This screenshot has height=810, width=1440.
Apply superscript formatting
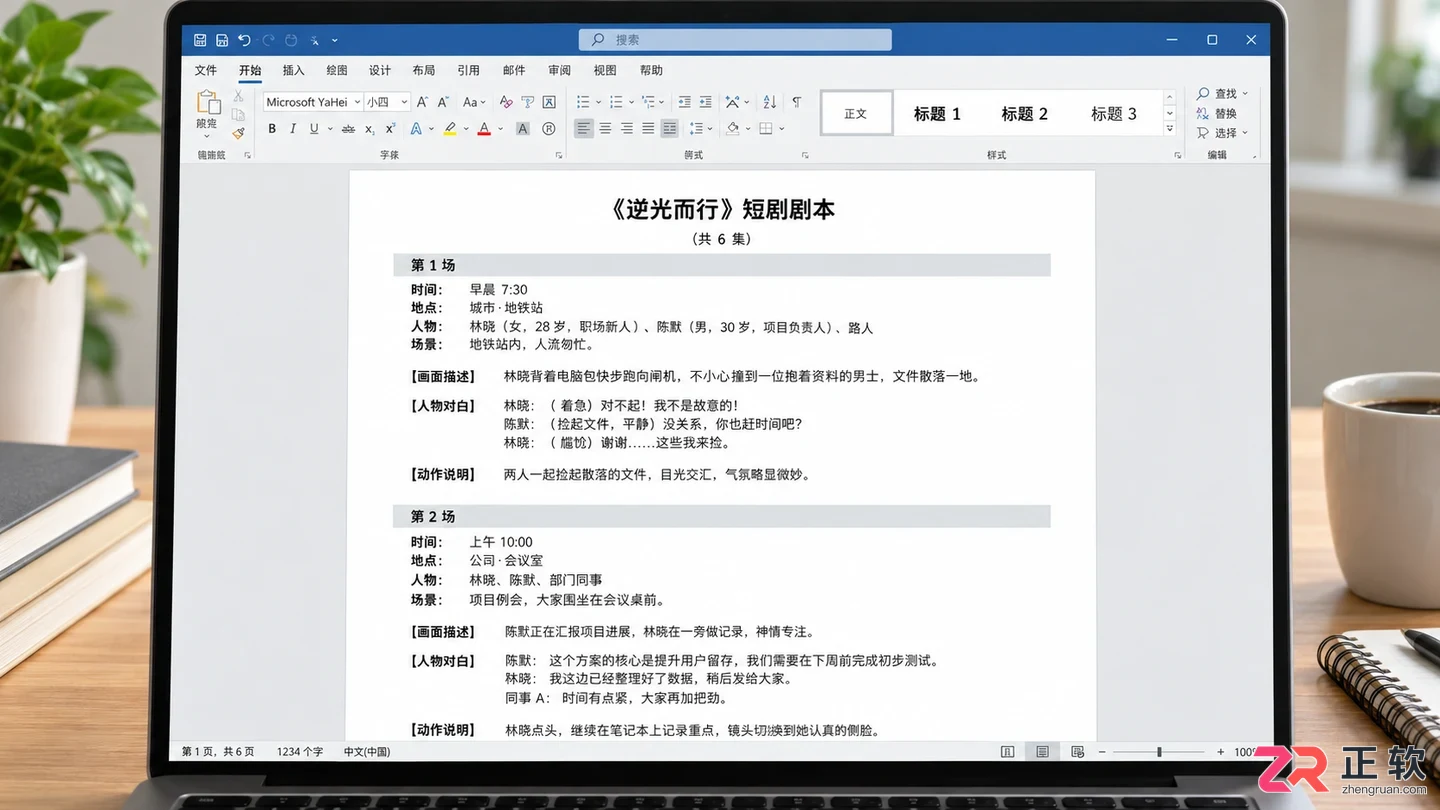tap(390, 129)
